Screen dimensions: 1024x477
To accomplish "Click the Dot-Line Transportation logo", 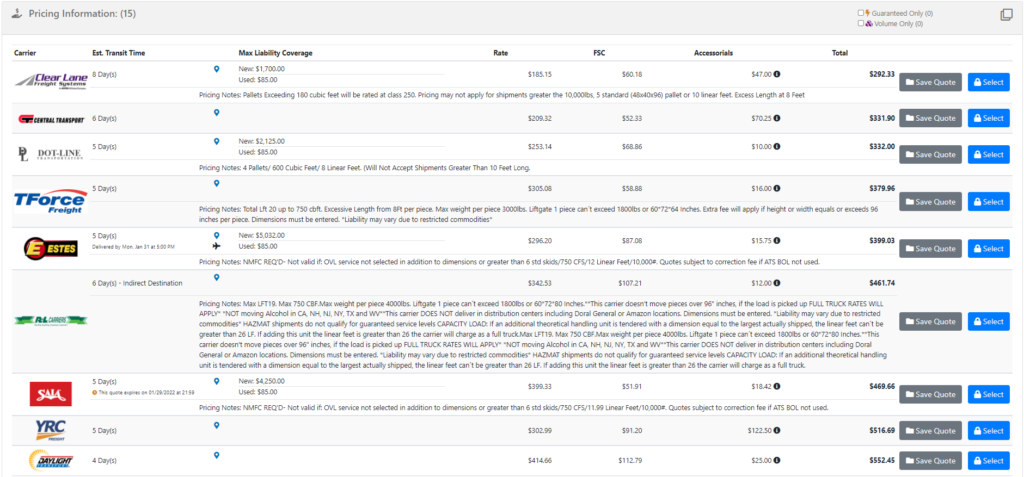I will 50,154.
